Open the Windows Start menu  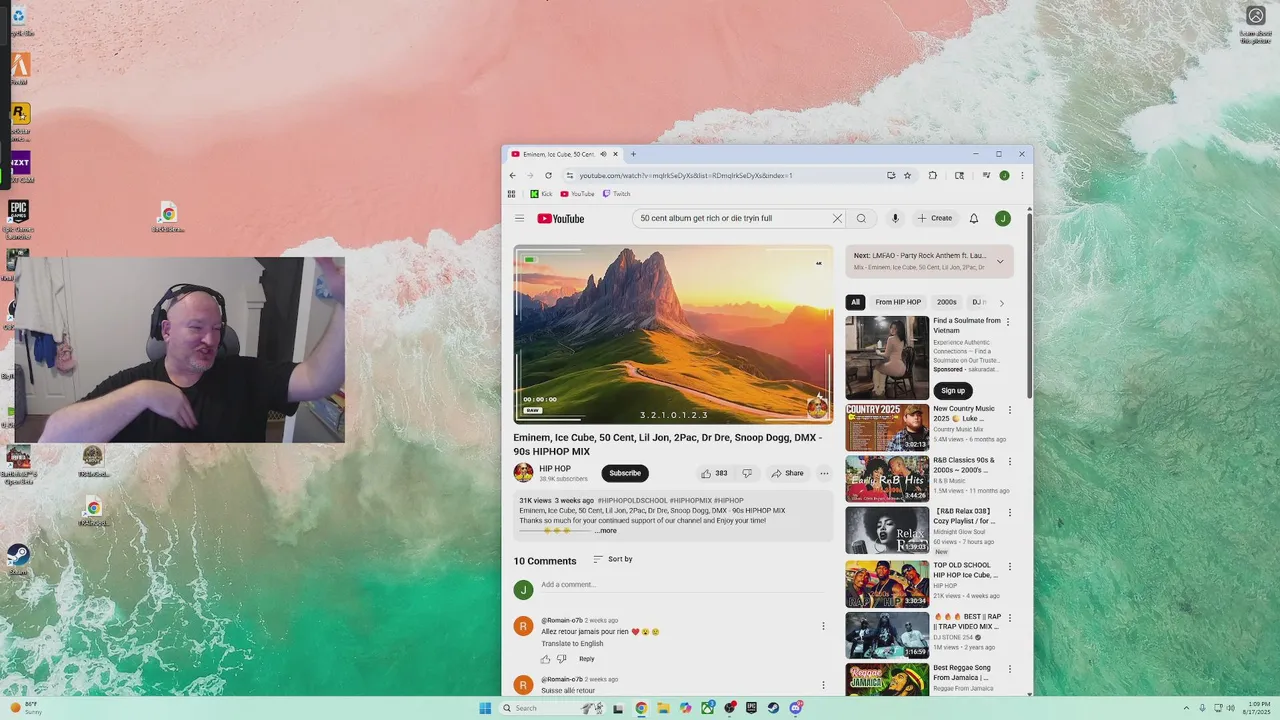[x=485, y=708]
